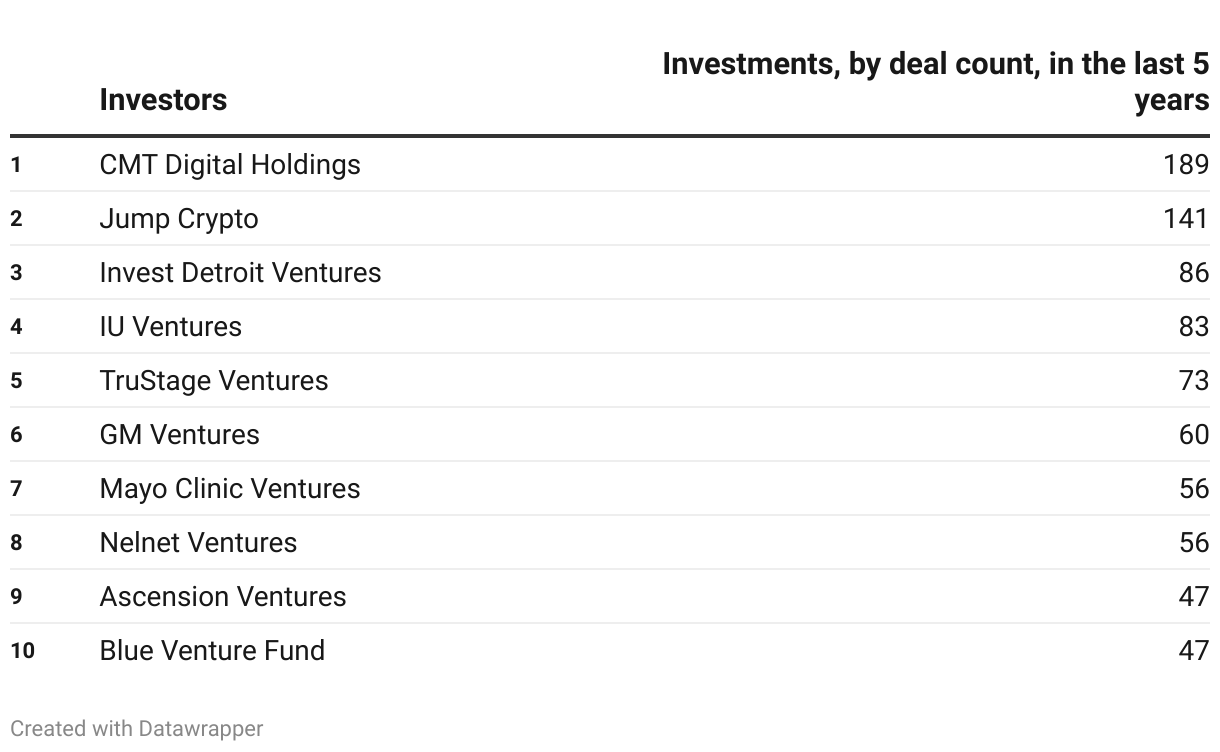Click rank number 10
This screenshot has height=752, width=1220.
click(x=22, y=651)
